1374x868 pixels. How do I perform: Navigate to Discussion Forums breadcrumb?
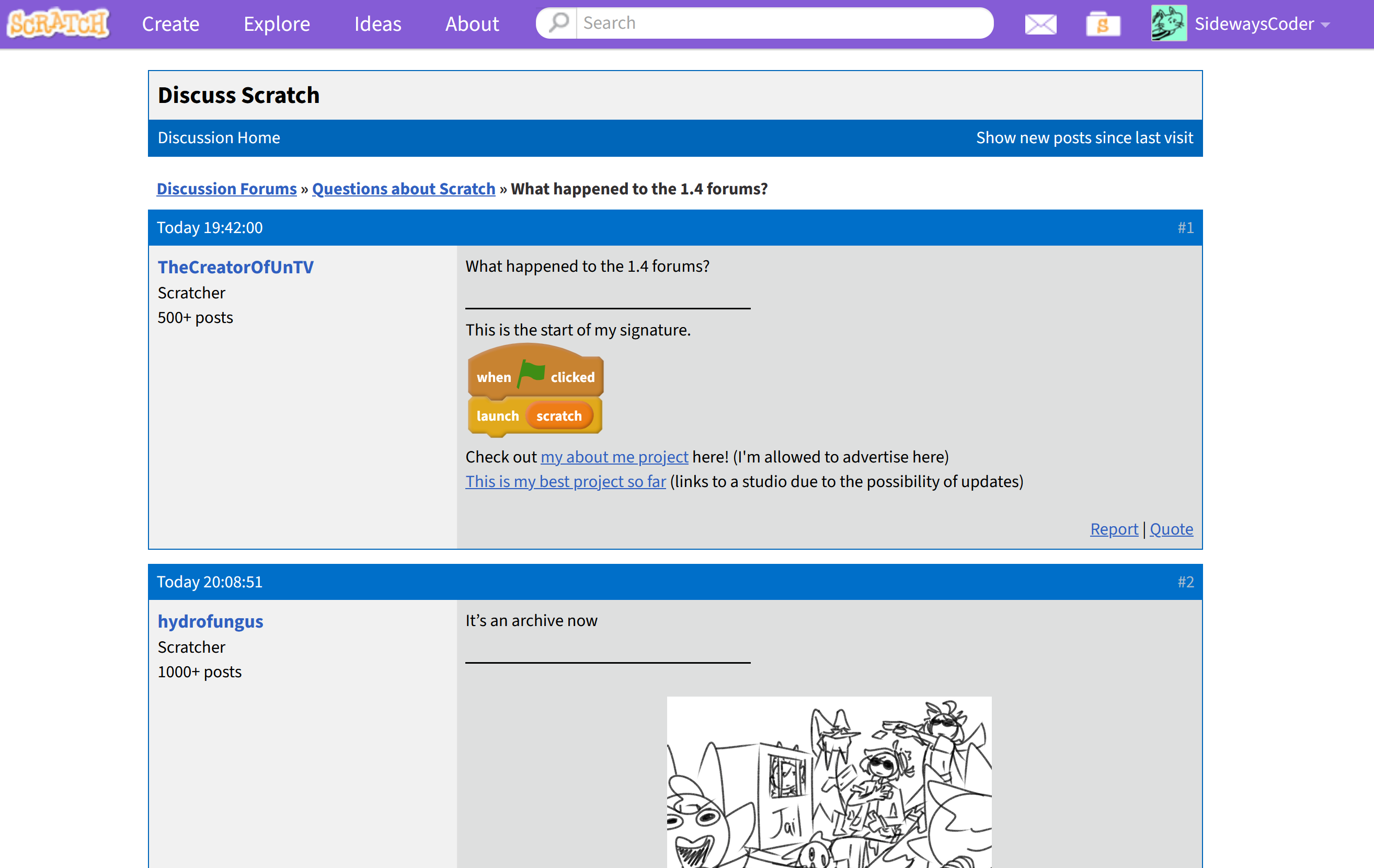226,189
